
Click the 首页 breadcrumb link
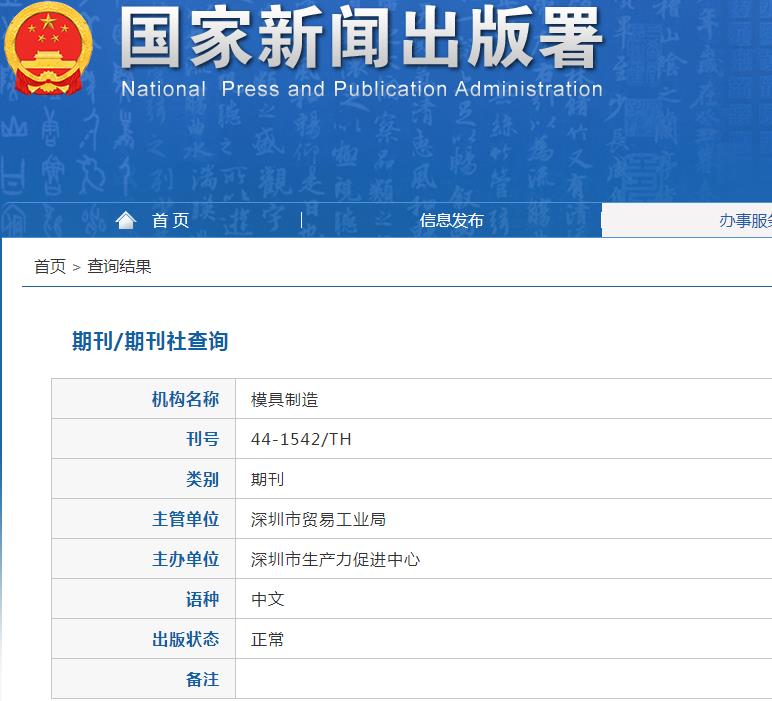click(49, 266)
